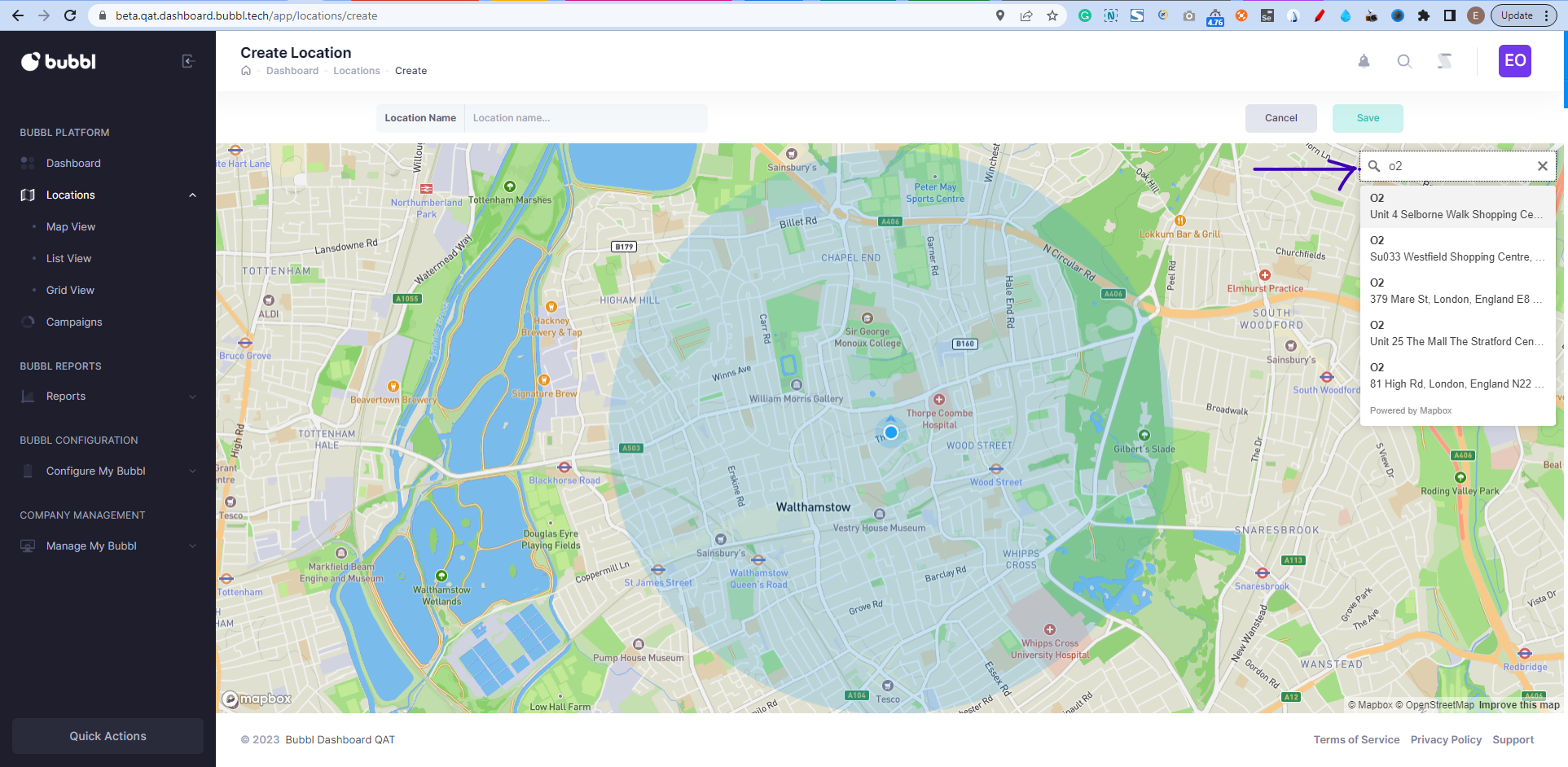The image size is (1568, 767).
Task: Click the Dashboard sidebar icon
Action: (x=28, y=163)
